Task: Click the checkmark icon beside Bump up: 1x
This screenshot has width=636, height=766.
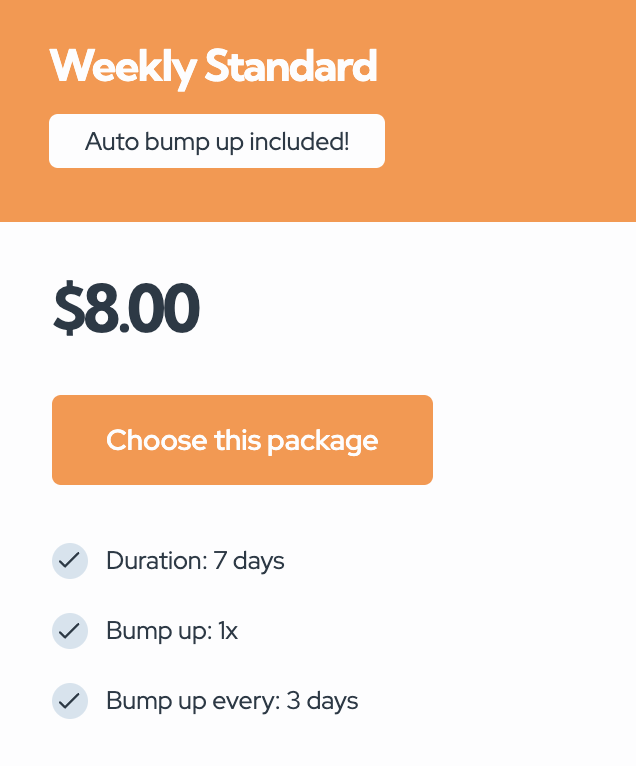Action: (69, 631)
